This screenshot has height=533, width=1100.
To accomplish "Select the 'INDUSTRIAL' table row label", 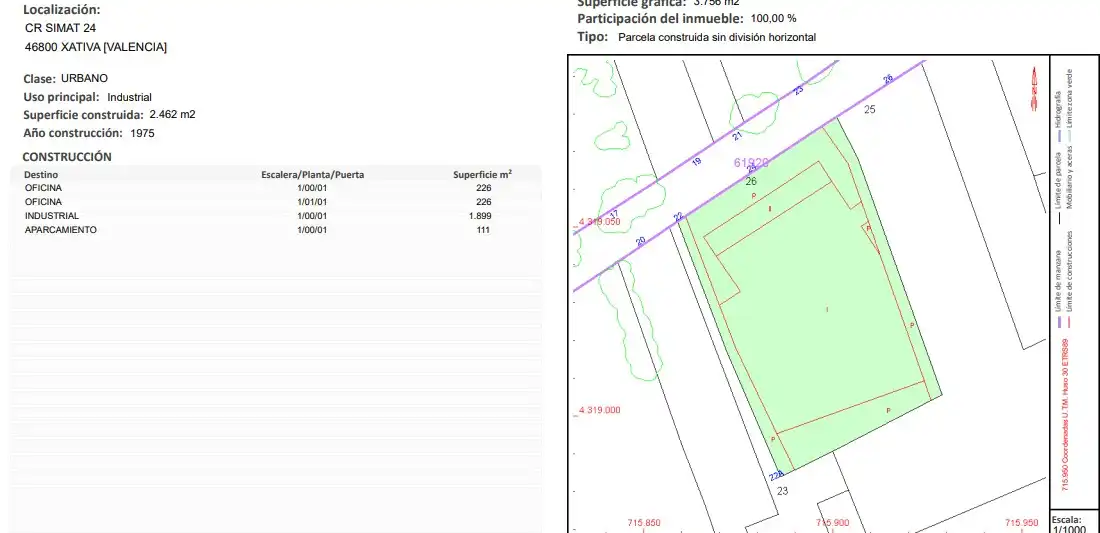I will [x=52, y=215].
